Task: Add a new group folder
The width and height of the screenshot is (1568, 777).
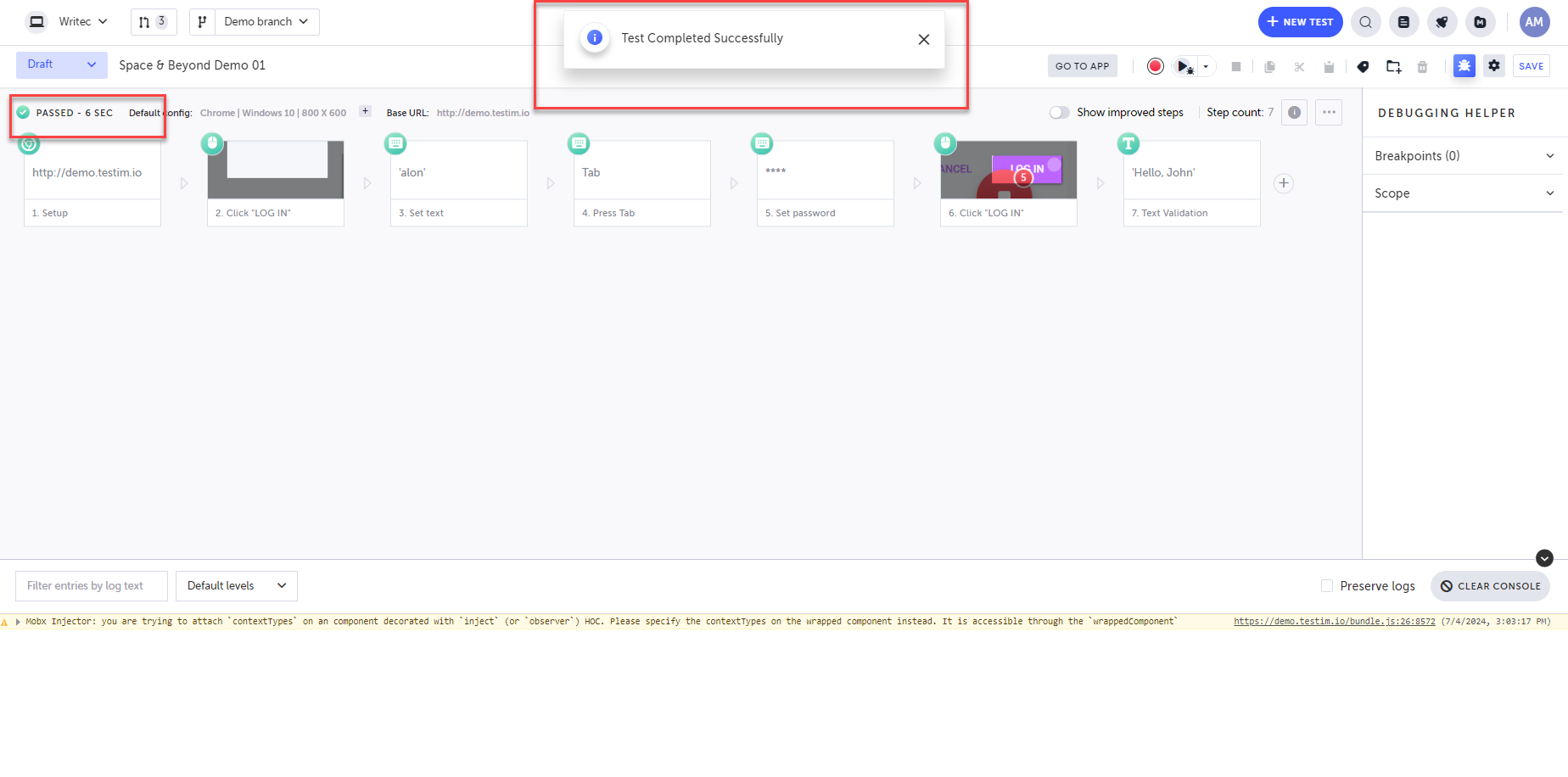Action: (1393, 66)
